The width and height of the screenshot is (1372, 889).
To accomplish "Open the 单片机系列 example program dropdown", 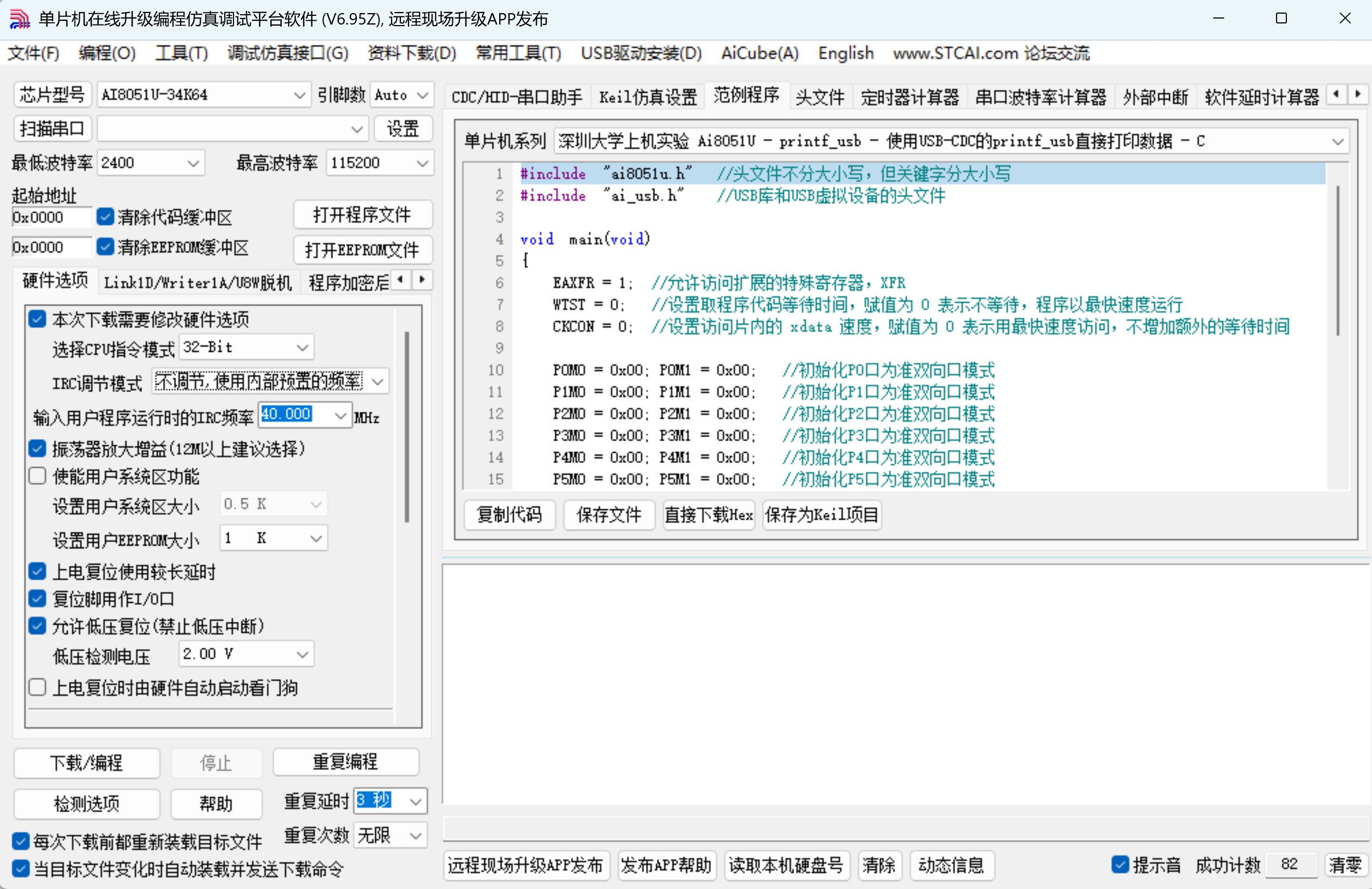I will 951,141.
